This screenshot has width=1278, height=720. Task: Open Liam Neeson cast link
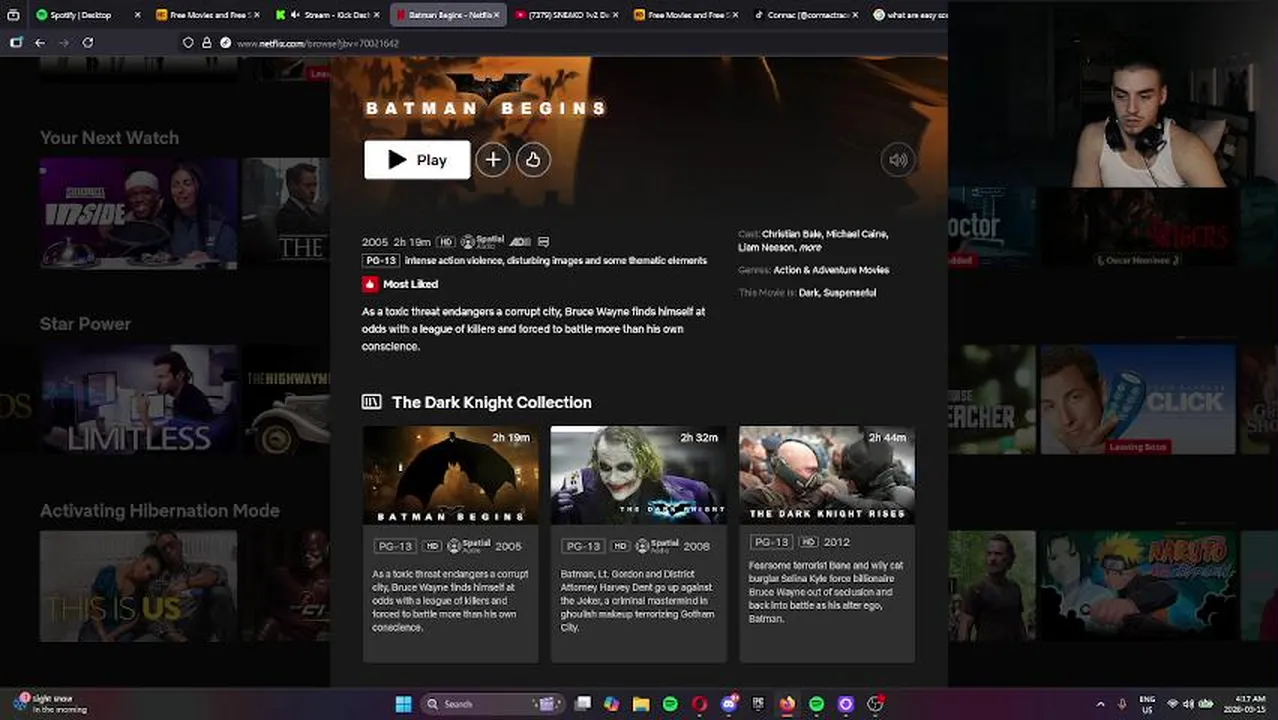766,247
